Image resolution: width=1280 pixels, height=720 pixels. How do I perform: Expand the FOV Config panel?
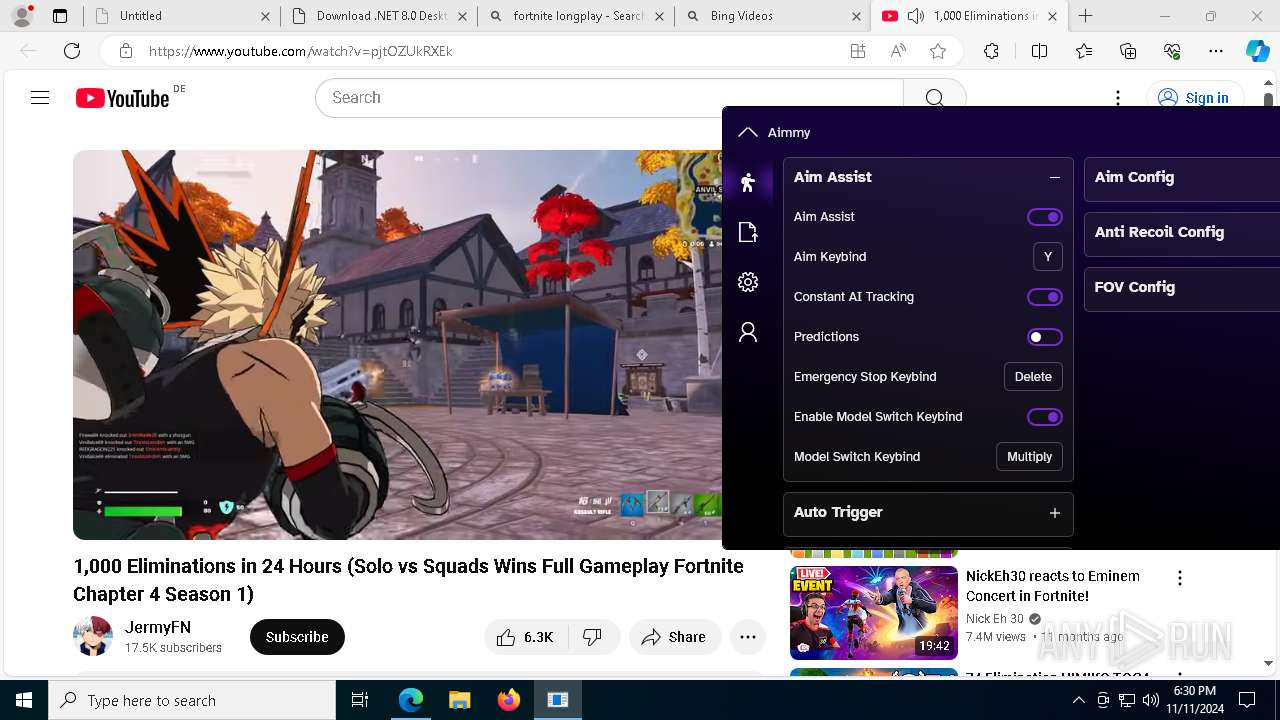1182,287
